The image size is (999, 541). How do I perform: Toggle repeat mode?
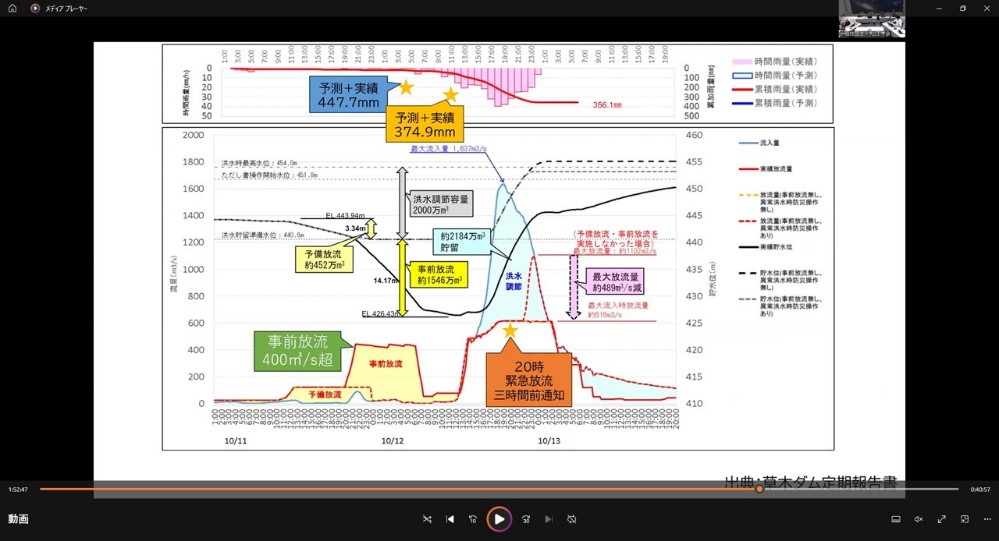click(x=572, y=519)
